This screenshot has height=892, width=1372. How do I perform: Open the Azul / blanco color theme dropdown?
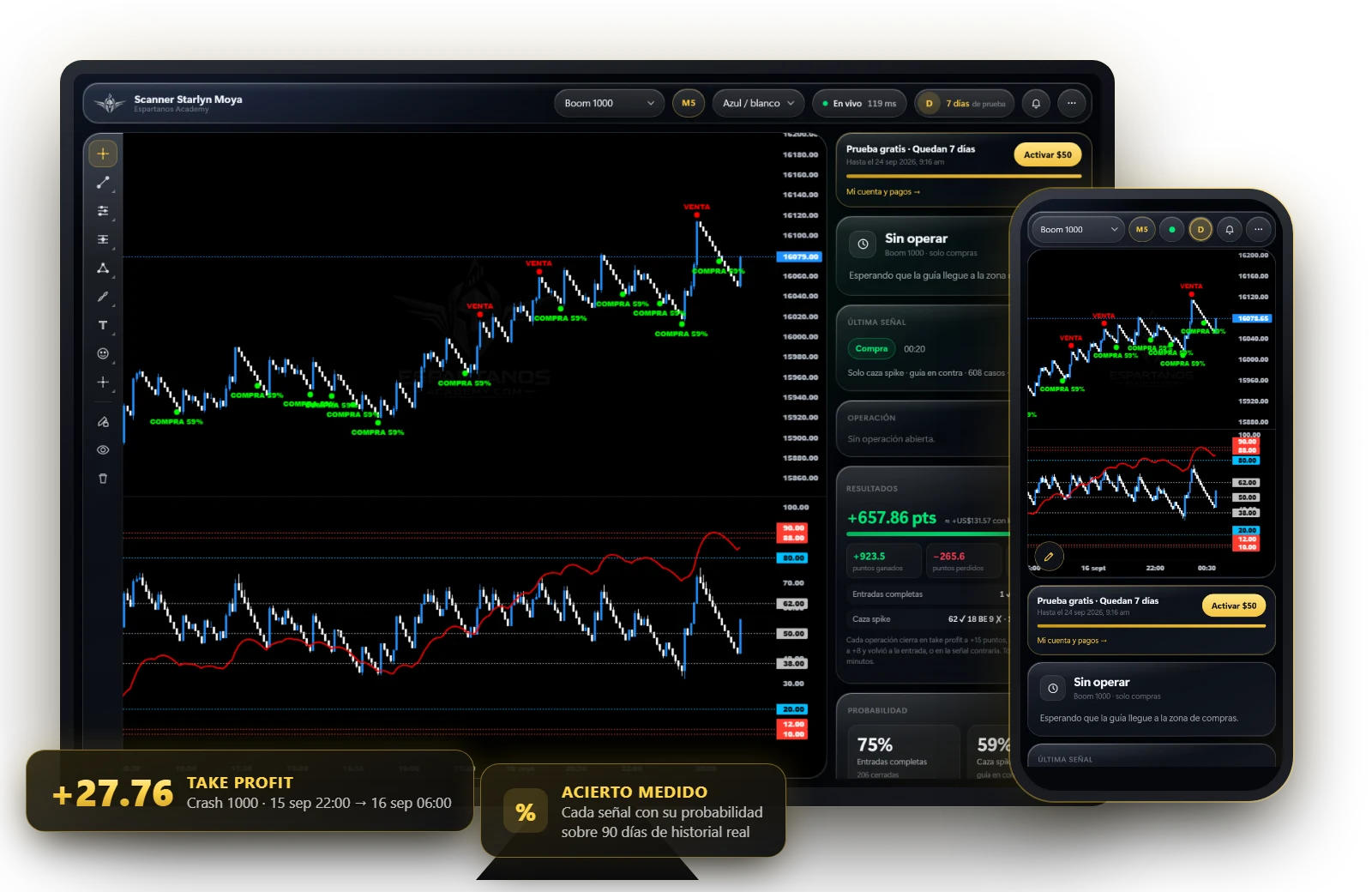point(759,103)
